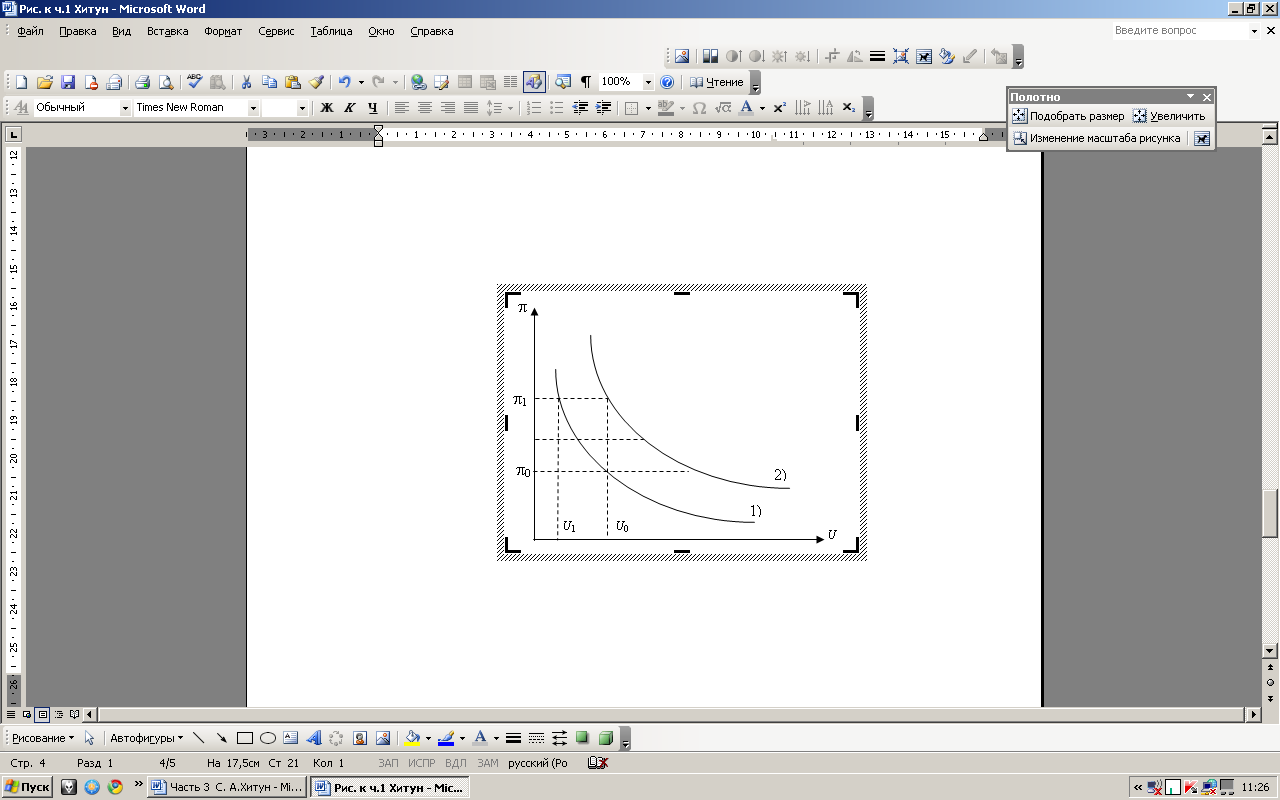Run spelling and grammar check

tap(194, 82)
